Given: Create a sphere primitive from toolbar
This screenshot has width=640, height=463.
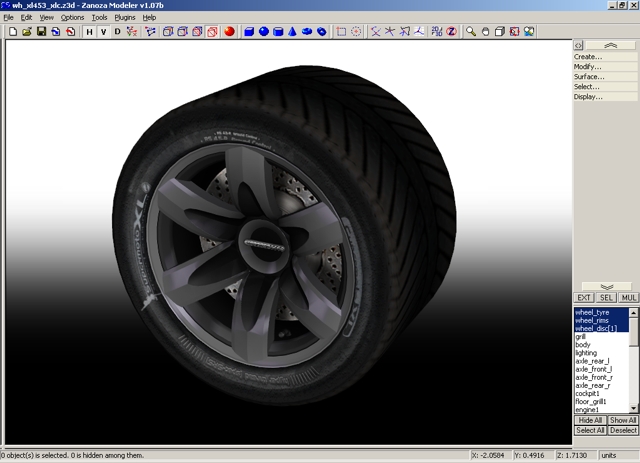Looking at the screenshot, I should pos(264,32).
